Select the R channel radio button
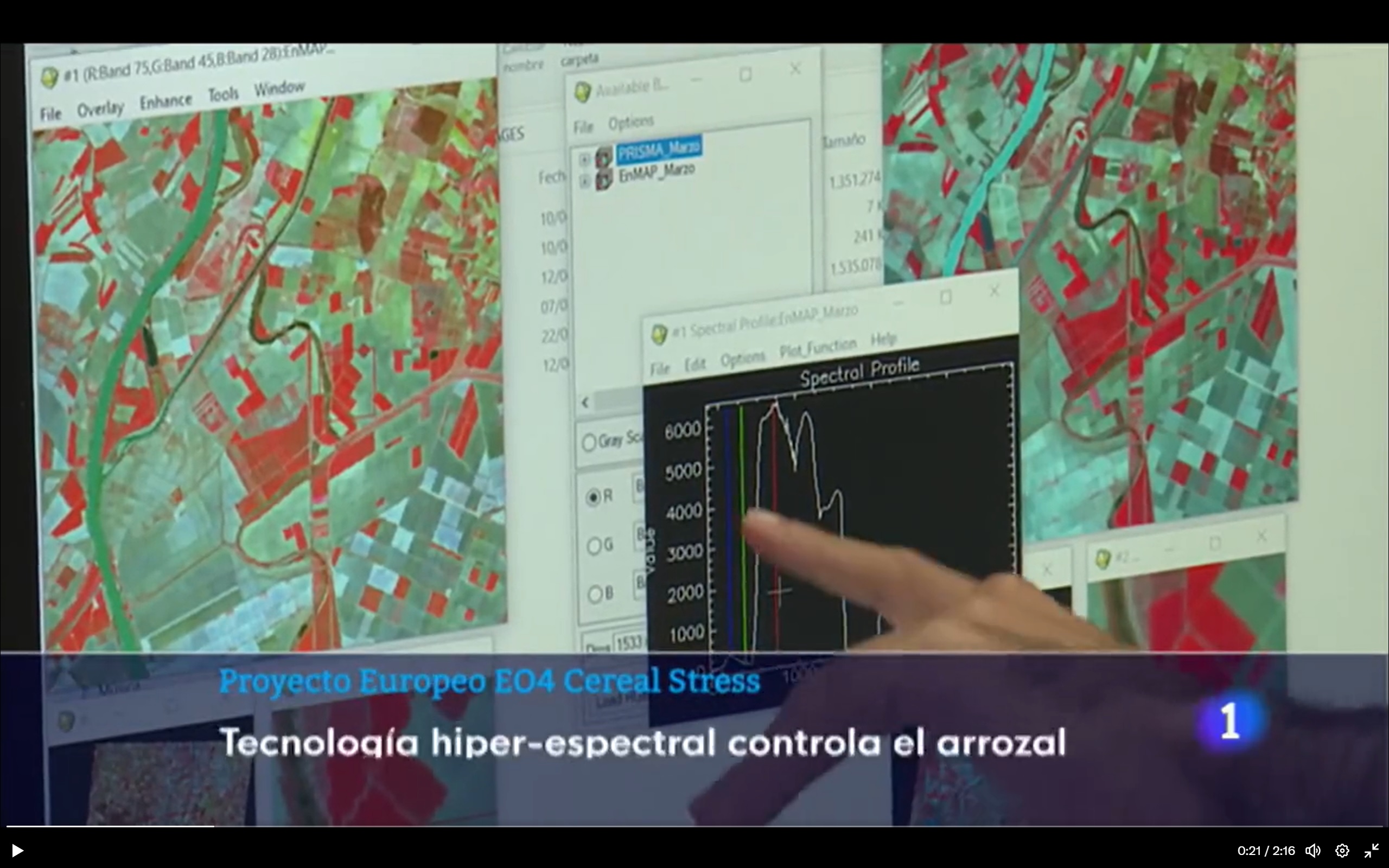1389x868 pixels. [x=593, y=497]
